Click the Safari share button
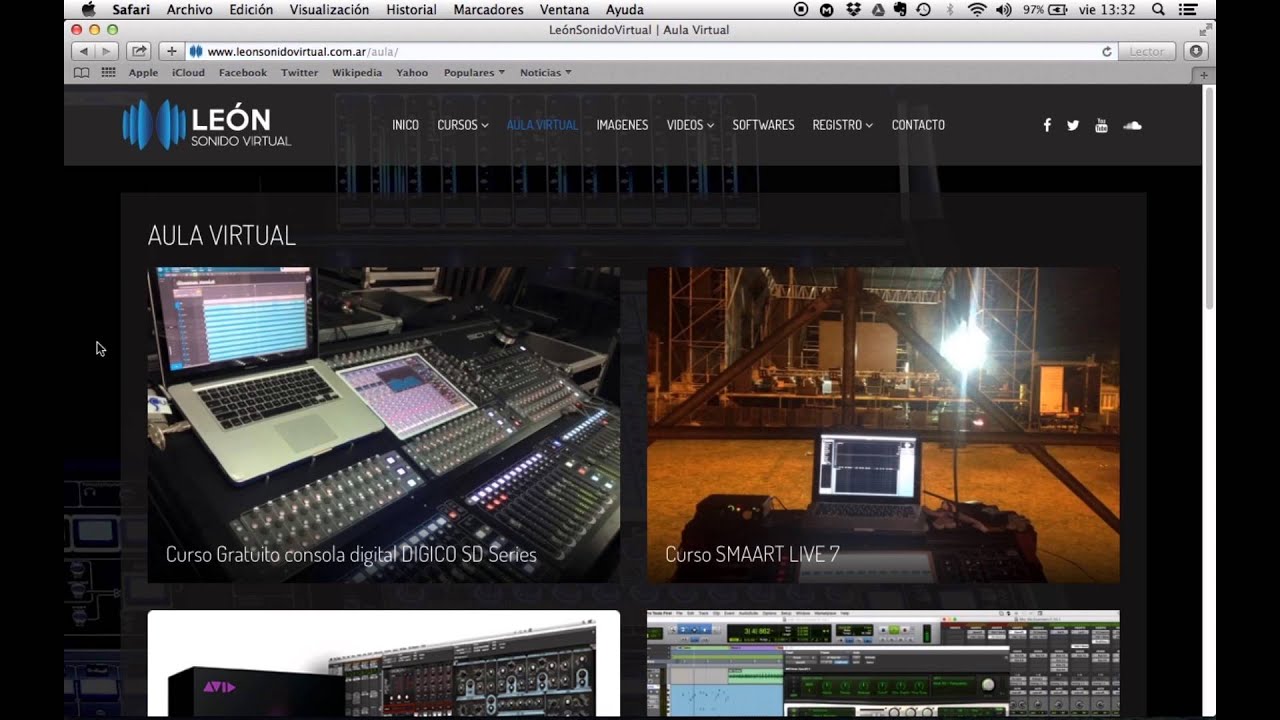1280x720 pixels. pyautogui.click(x=139, y=51)
